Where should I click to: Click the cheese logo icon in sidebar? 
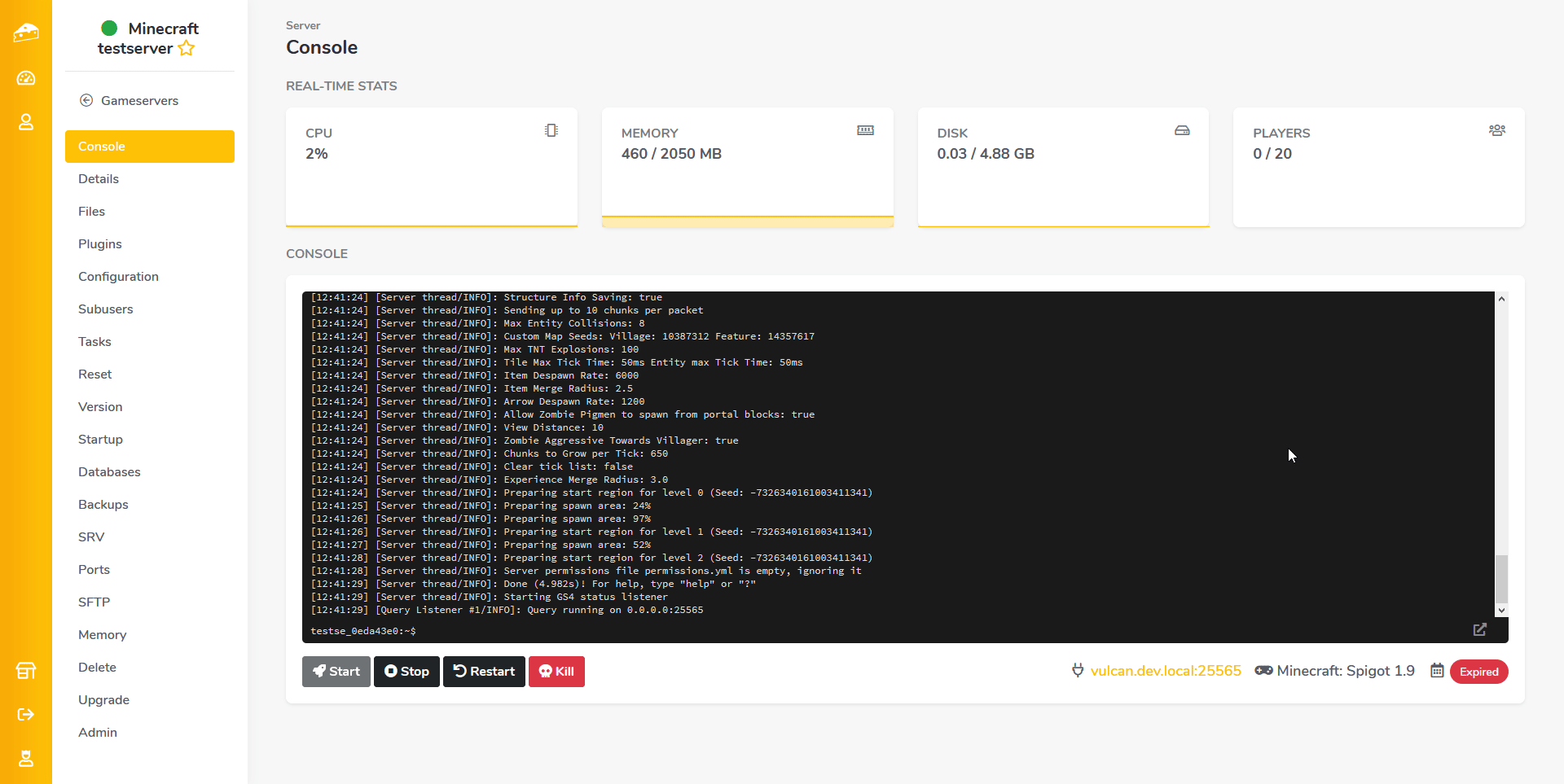pos(26,33)
